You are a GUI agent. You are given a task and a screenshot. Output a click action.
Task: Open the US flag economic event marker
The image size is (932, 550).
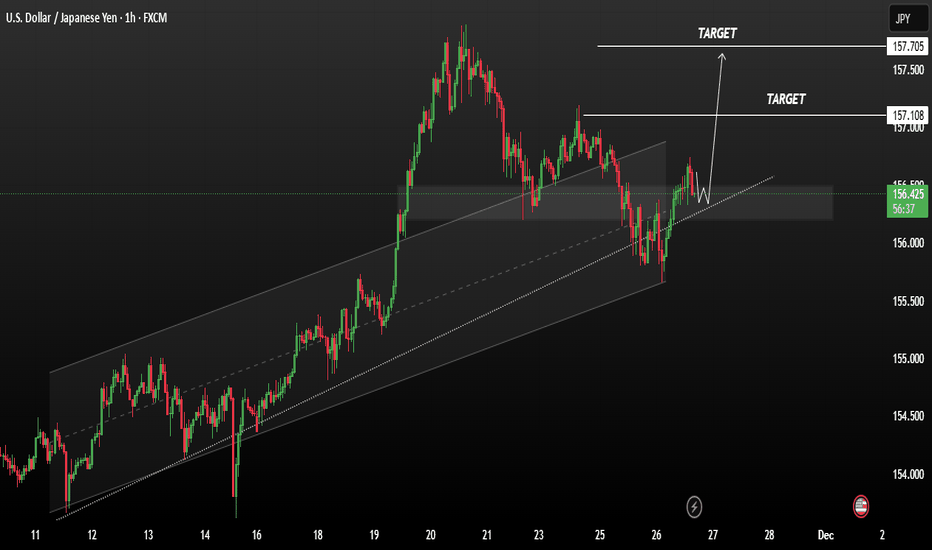[x=859, y=506]
